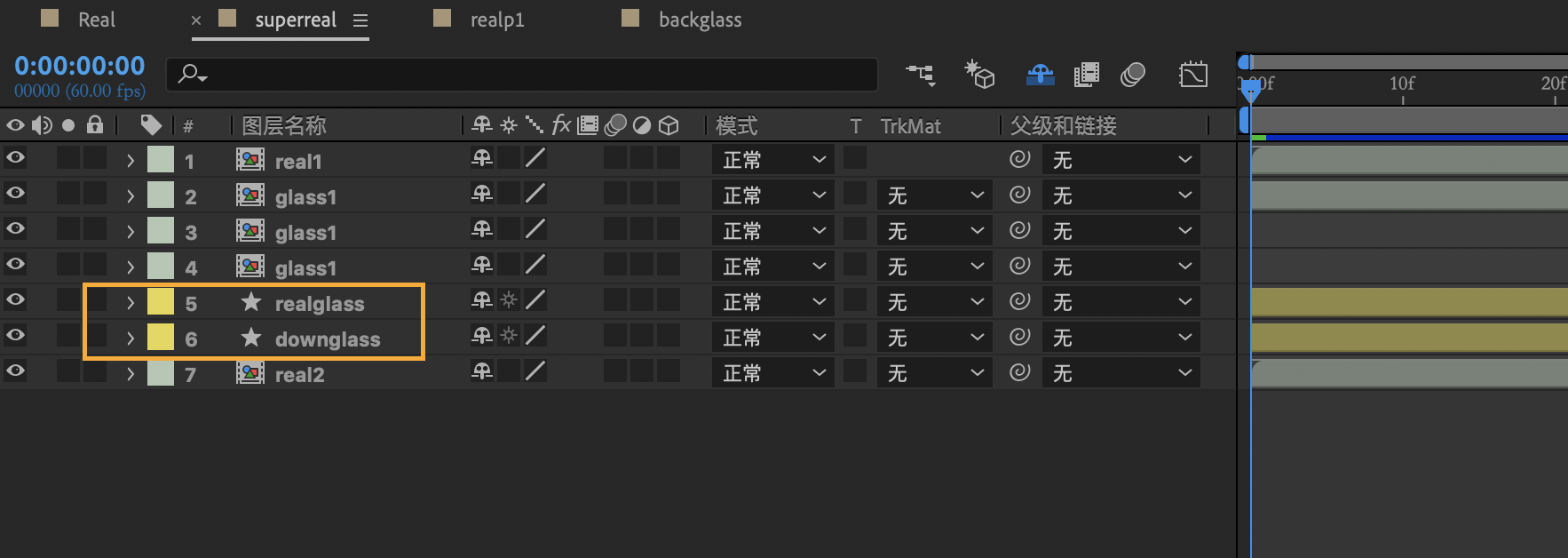Toggle the Draft 3D icon

pyautogui.click(x=979, y=75)
